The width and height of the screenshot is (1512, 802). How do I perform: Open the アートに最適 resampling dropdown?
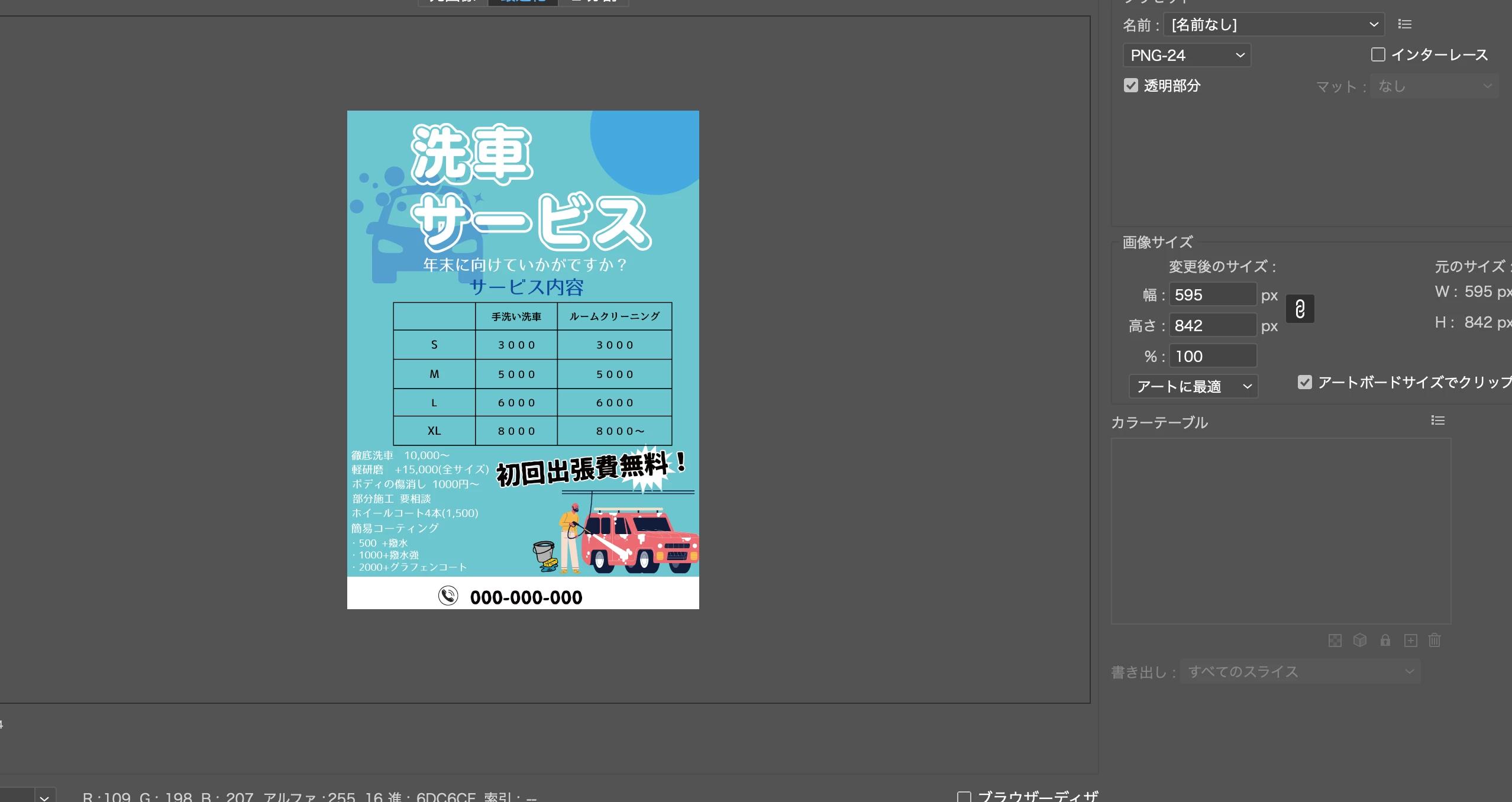(1193, 387)
